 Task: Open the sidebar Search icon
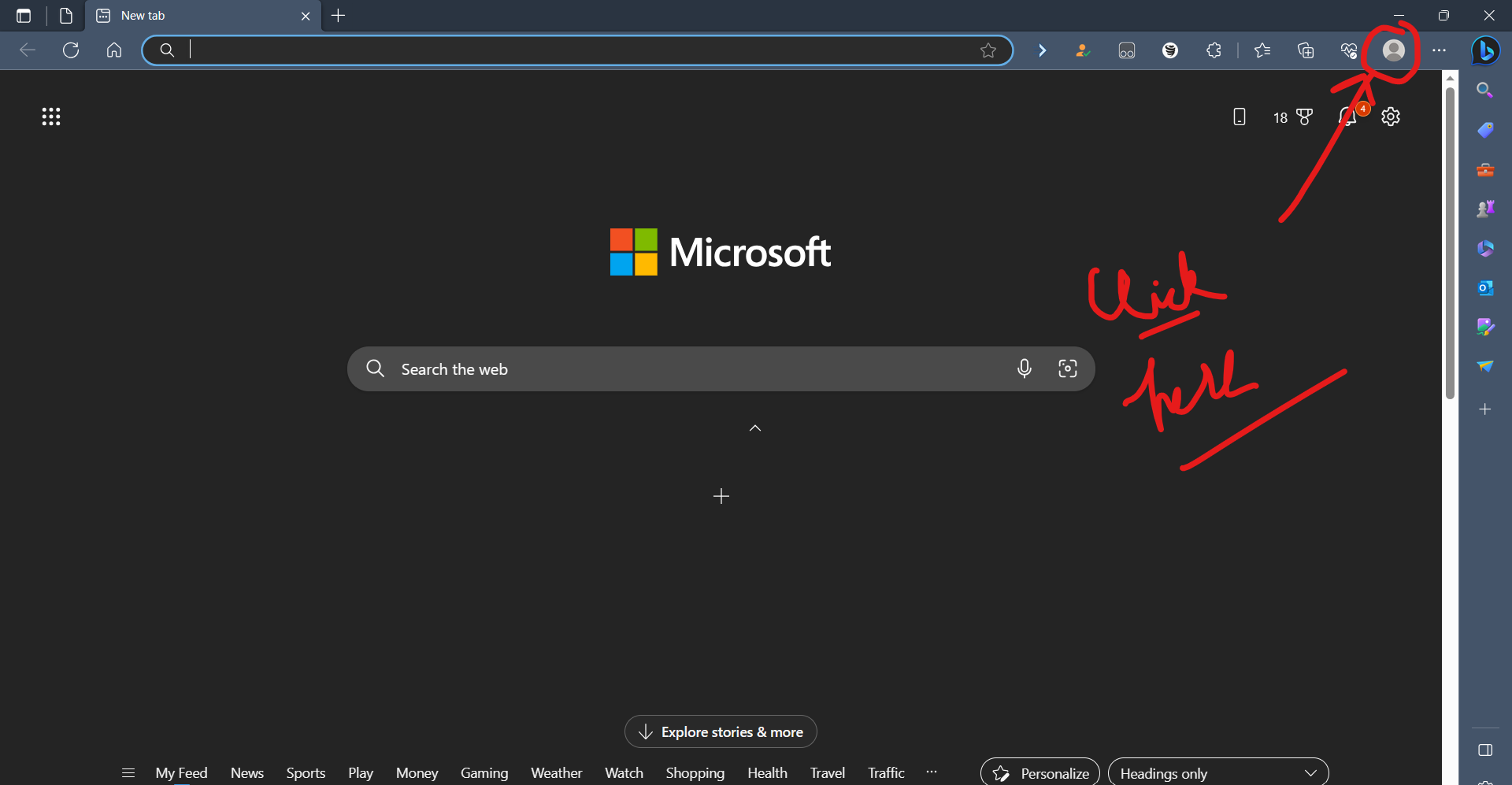coord(1485,91)
